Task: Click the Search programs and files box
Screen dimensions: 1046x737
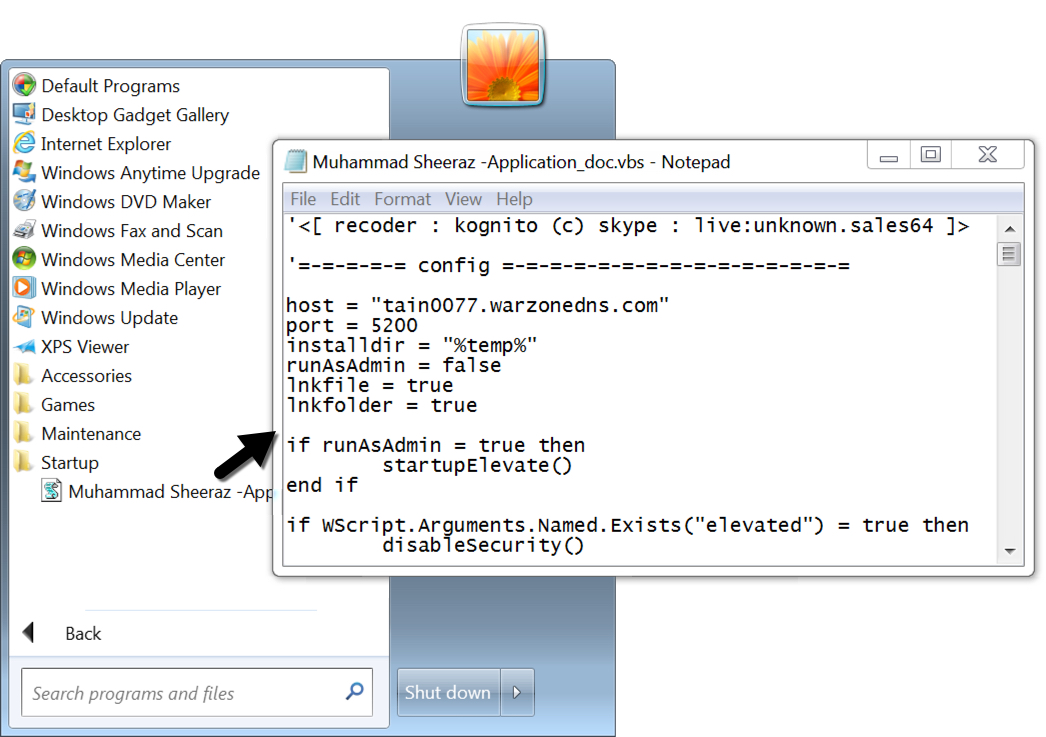Action: pyautogui.click(x=197, y=692)
